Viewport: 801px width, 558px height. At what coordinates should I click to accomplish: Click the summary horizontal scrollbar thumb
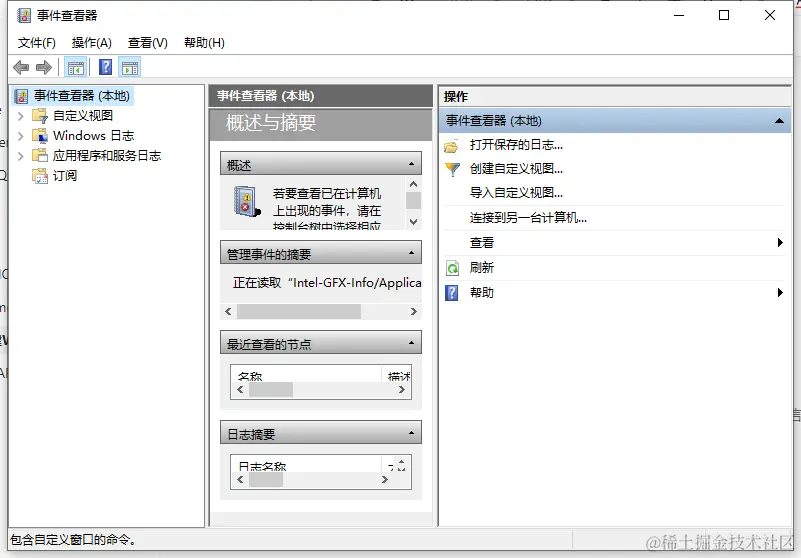tap(299, 311)
